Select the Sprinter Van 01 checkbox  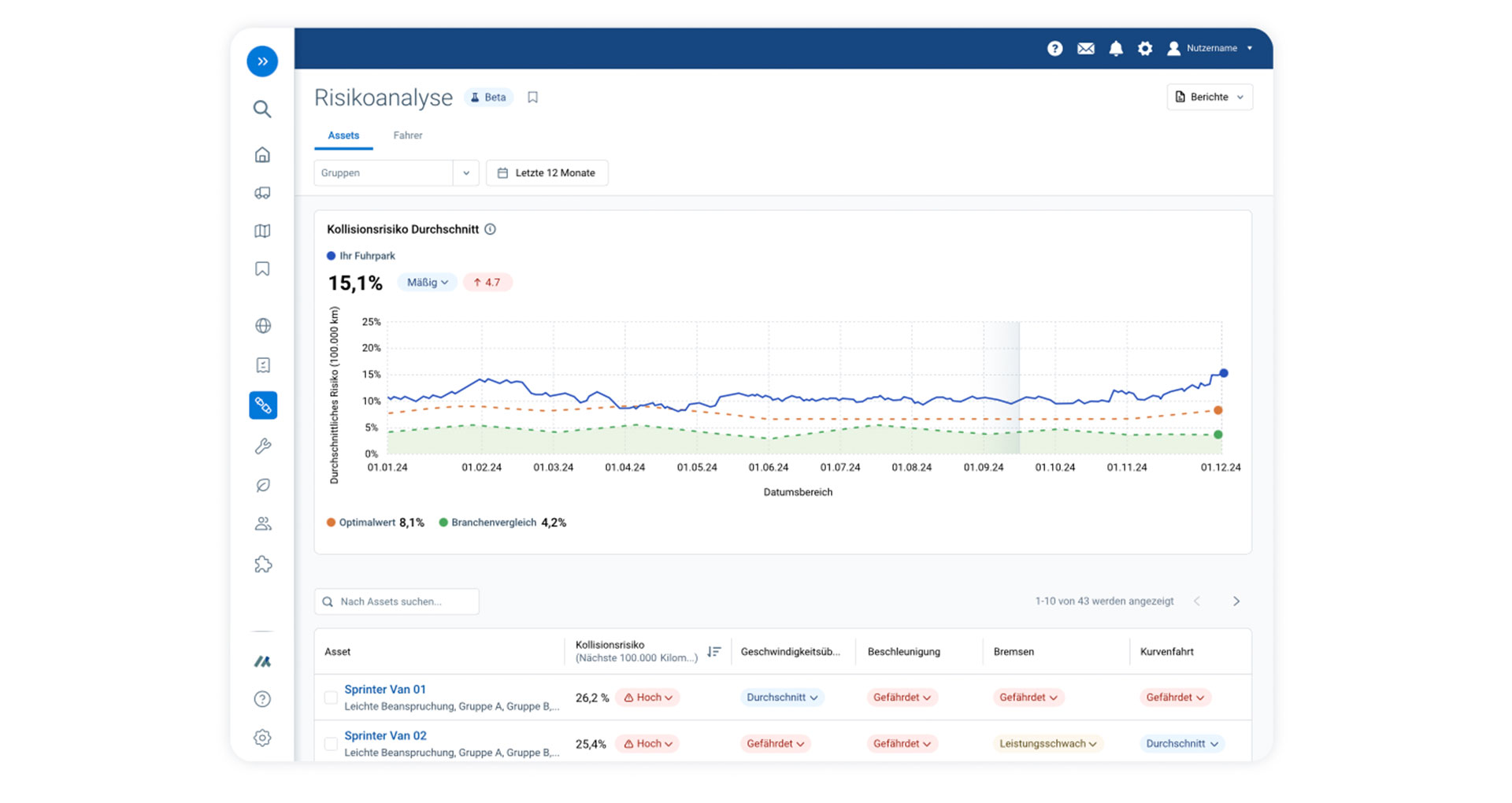331,698
